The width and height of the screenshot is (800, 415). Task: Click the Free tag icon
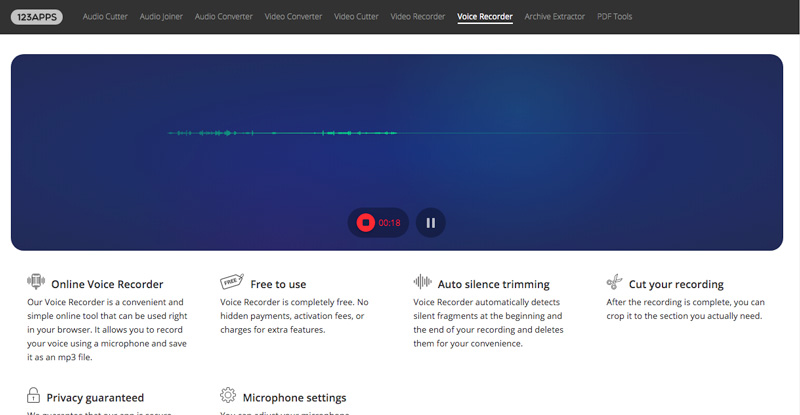pyautogui.click(x=230, y=283)
